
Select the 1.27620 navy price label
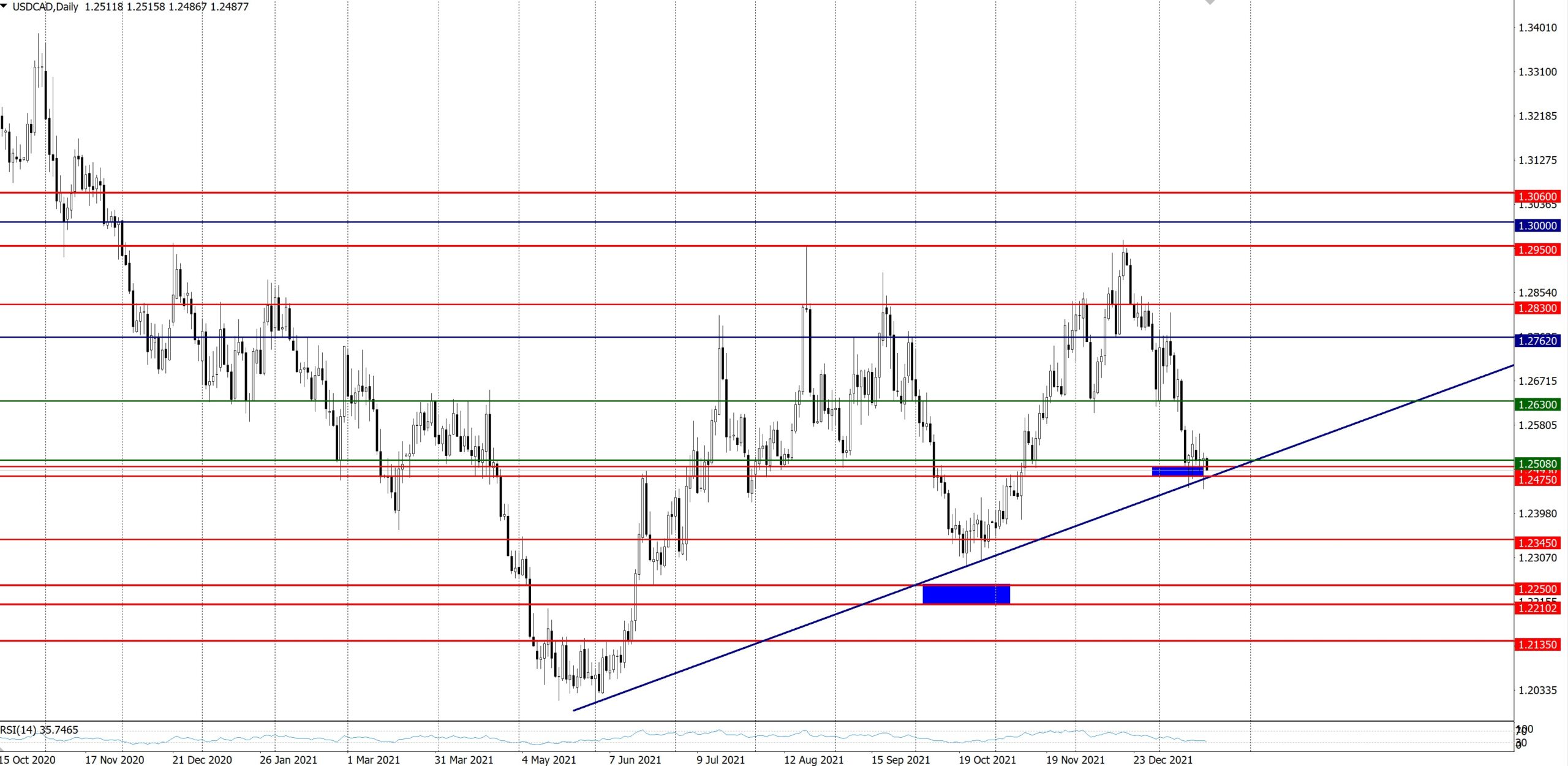[1537, 341]
